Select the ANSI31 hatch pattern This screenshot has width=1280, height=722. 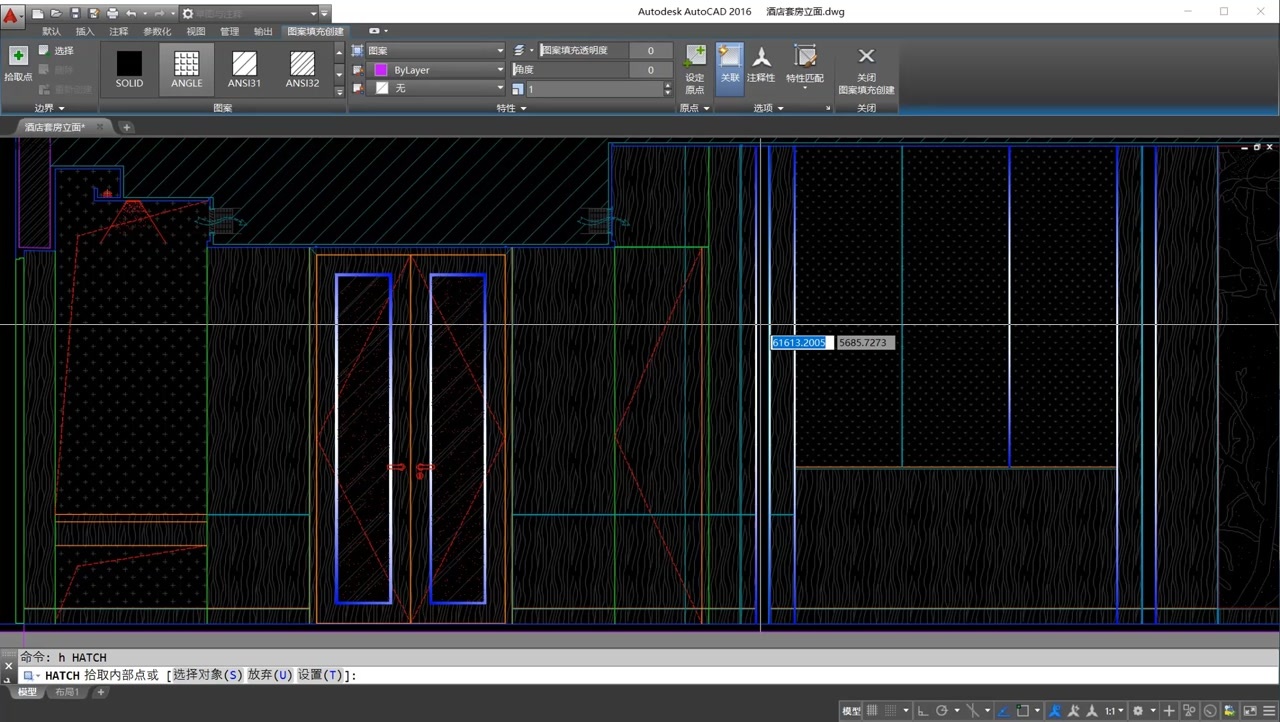[244, 70]
